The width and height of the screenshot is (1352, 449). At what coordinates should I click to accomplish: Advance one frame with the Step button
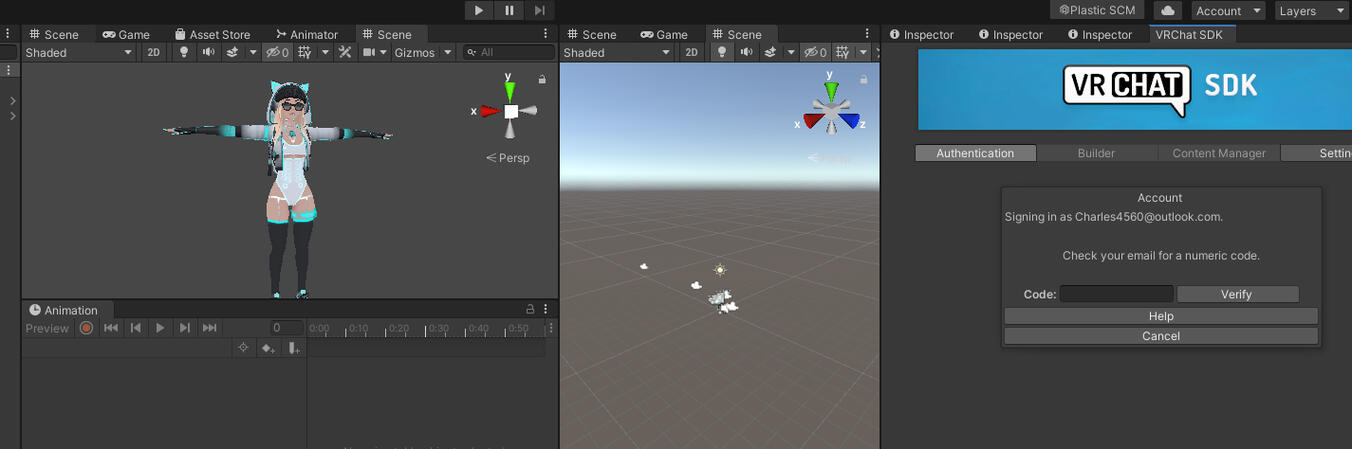click(539, 10)
